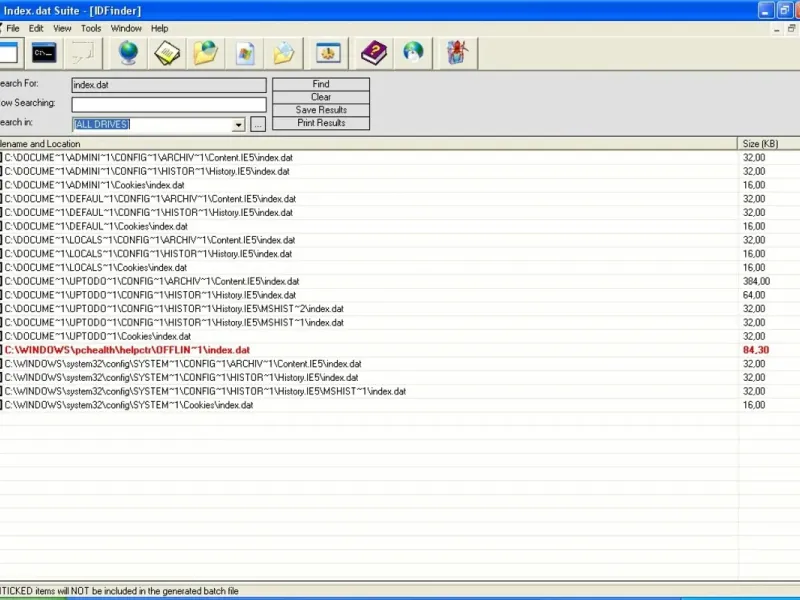Select the red pchealth helpctr OFFLIN~1 row
The width and height of the screenshot is (800, 600).
pos(400,351)
